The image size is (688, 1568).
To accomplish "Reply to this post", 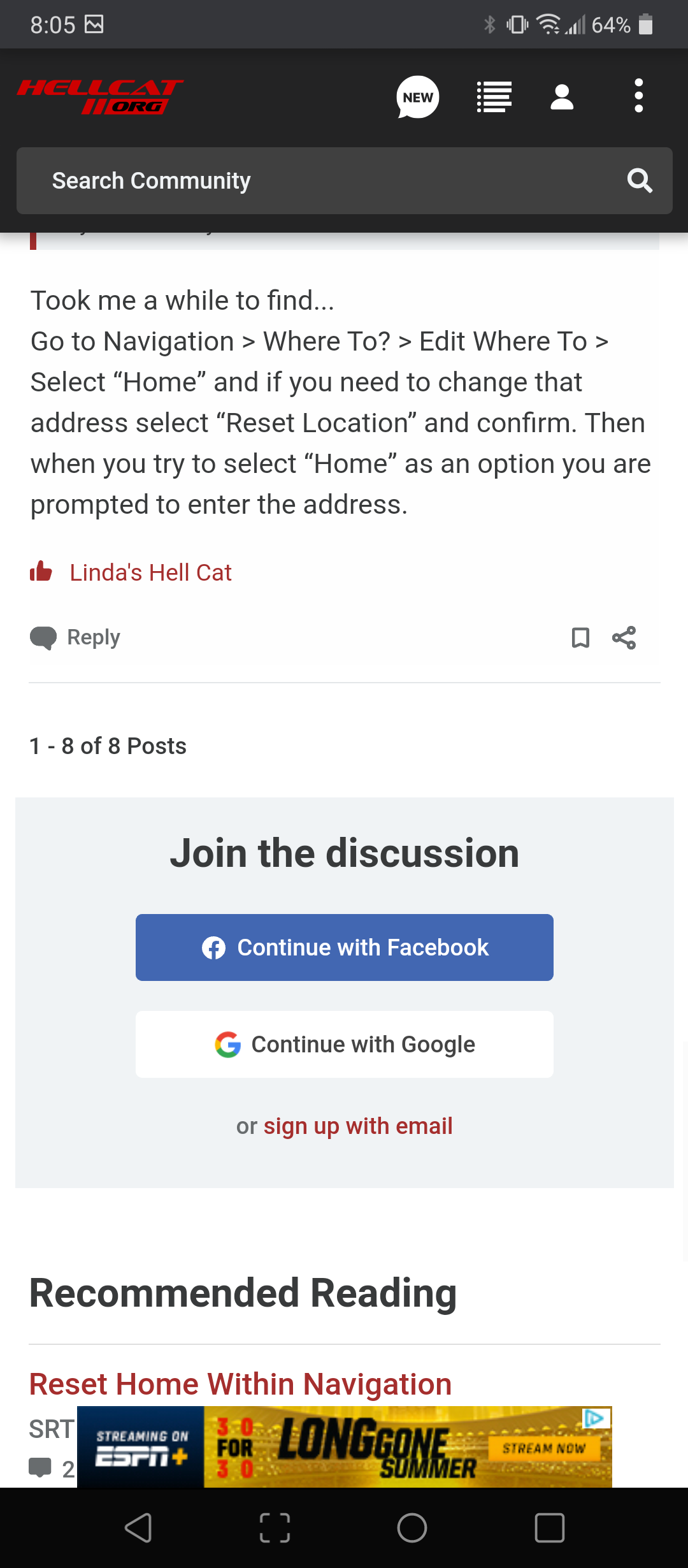I will coord(76,637).
